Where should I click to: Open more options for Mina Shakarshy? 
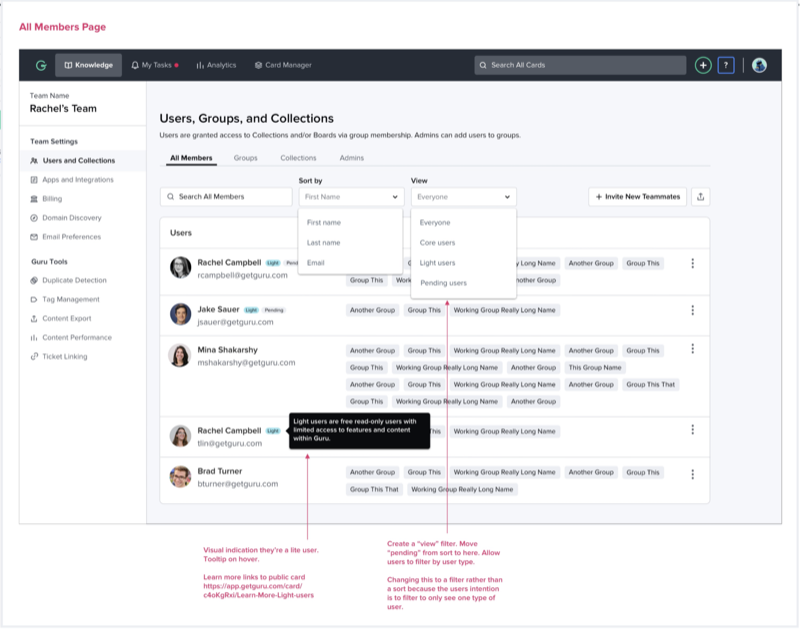[692, 349]
